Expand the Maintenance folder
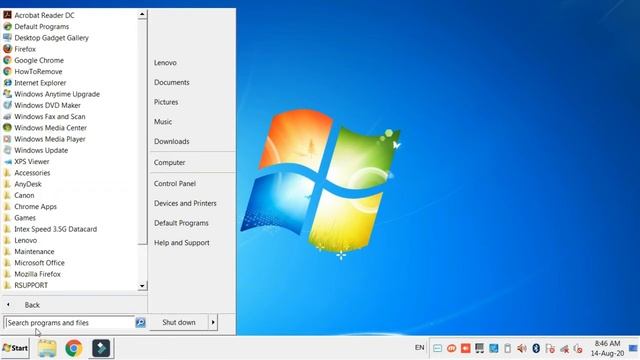Screen dimensions: 640x360 pyautogui.click(x=29, y=252)
